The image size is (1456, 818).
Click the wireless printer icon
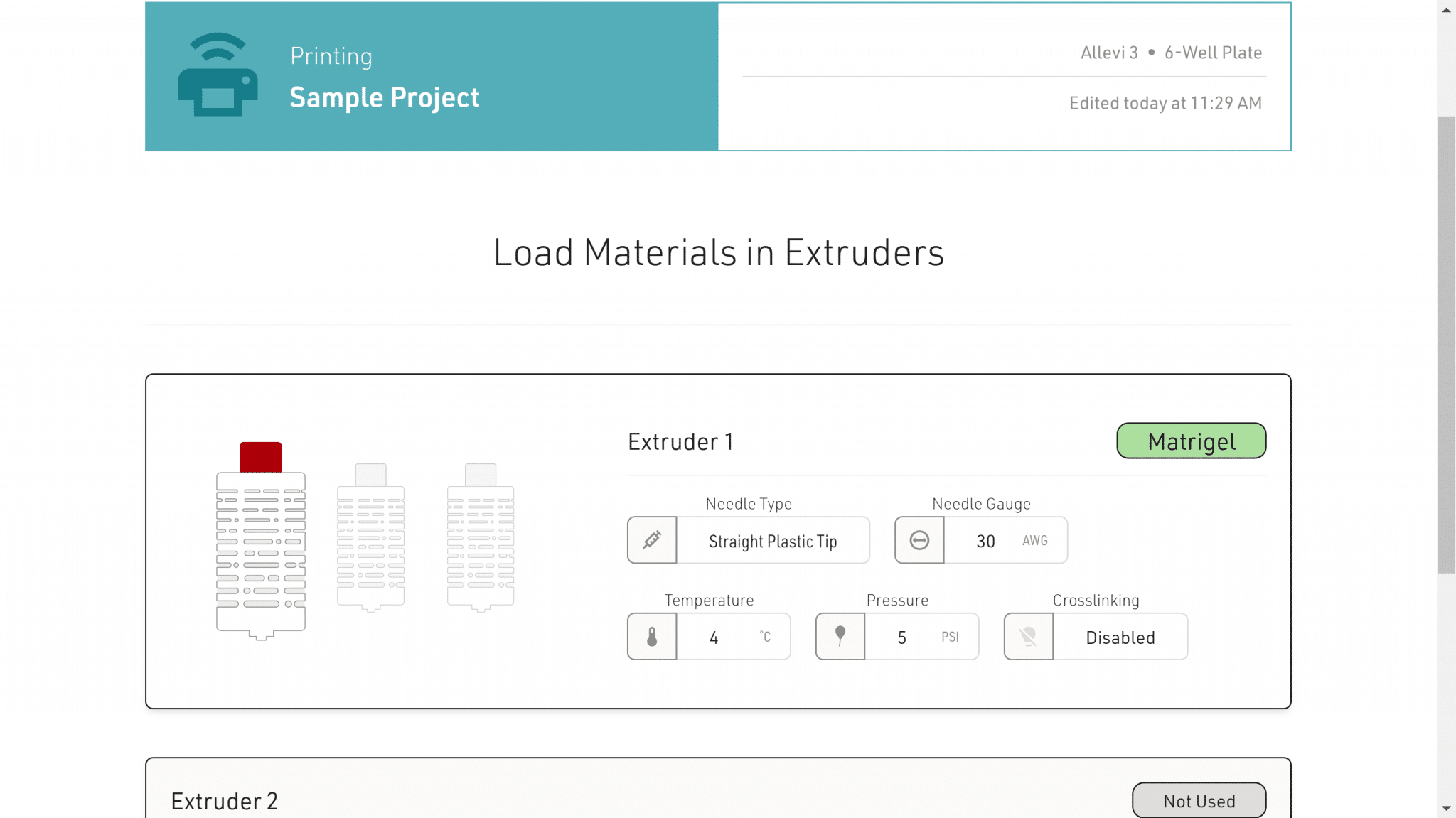pyautogui.click(x=218, y=75)
